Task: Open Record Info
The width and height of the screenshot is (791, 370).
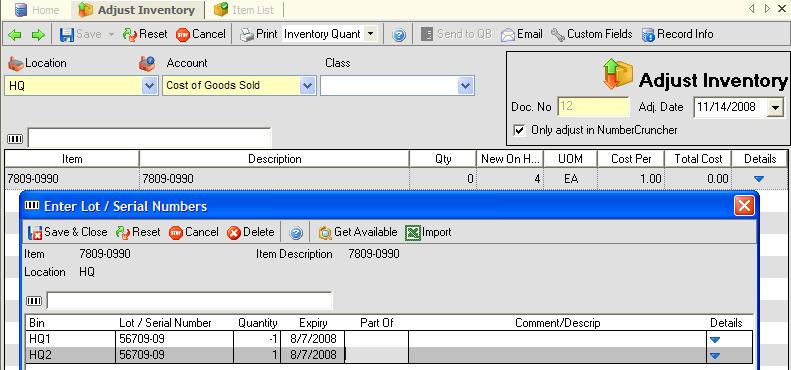Action: click(677, 34)
